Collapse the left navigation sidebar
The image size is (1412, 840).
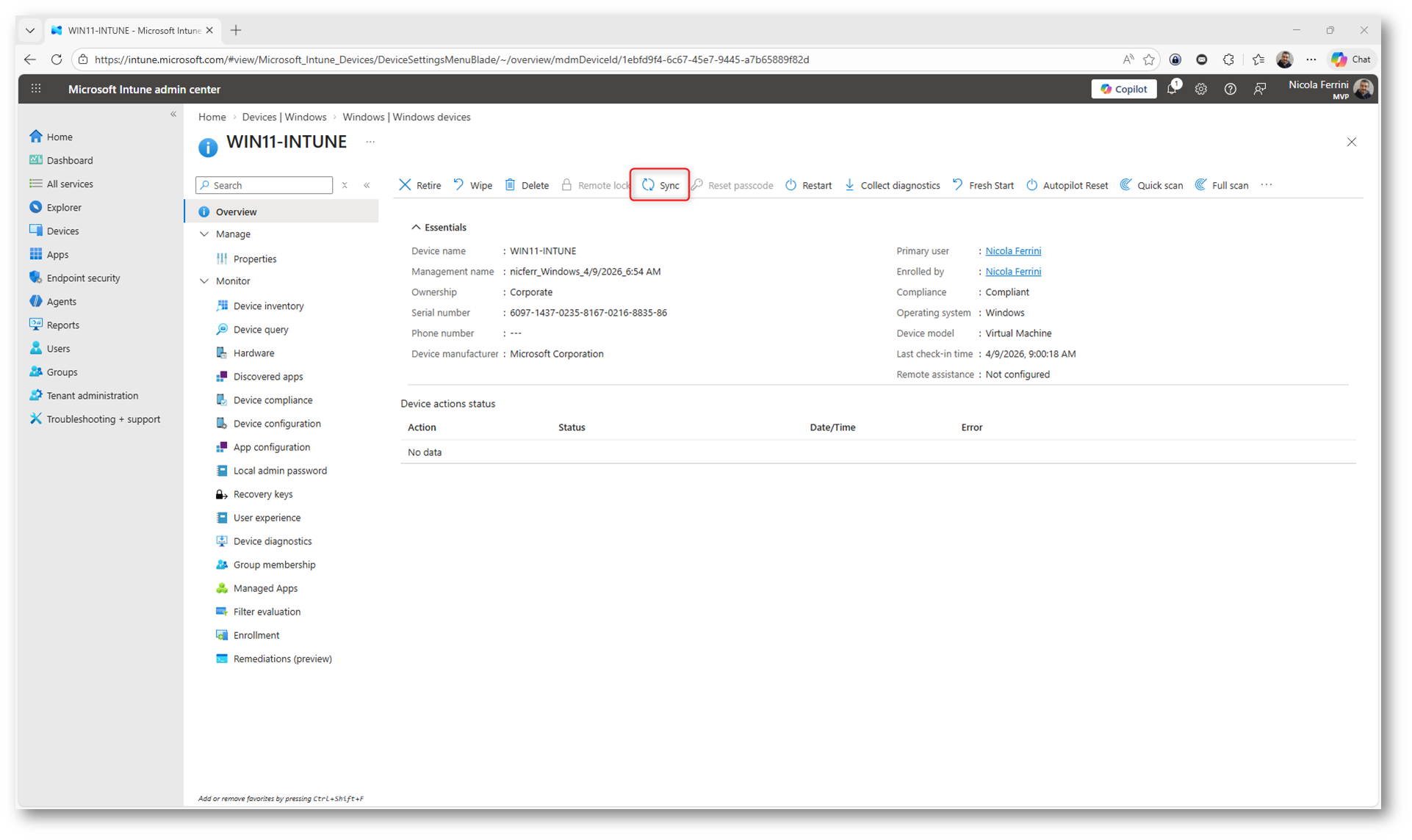click(173, 114)
